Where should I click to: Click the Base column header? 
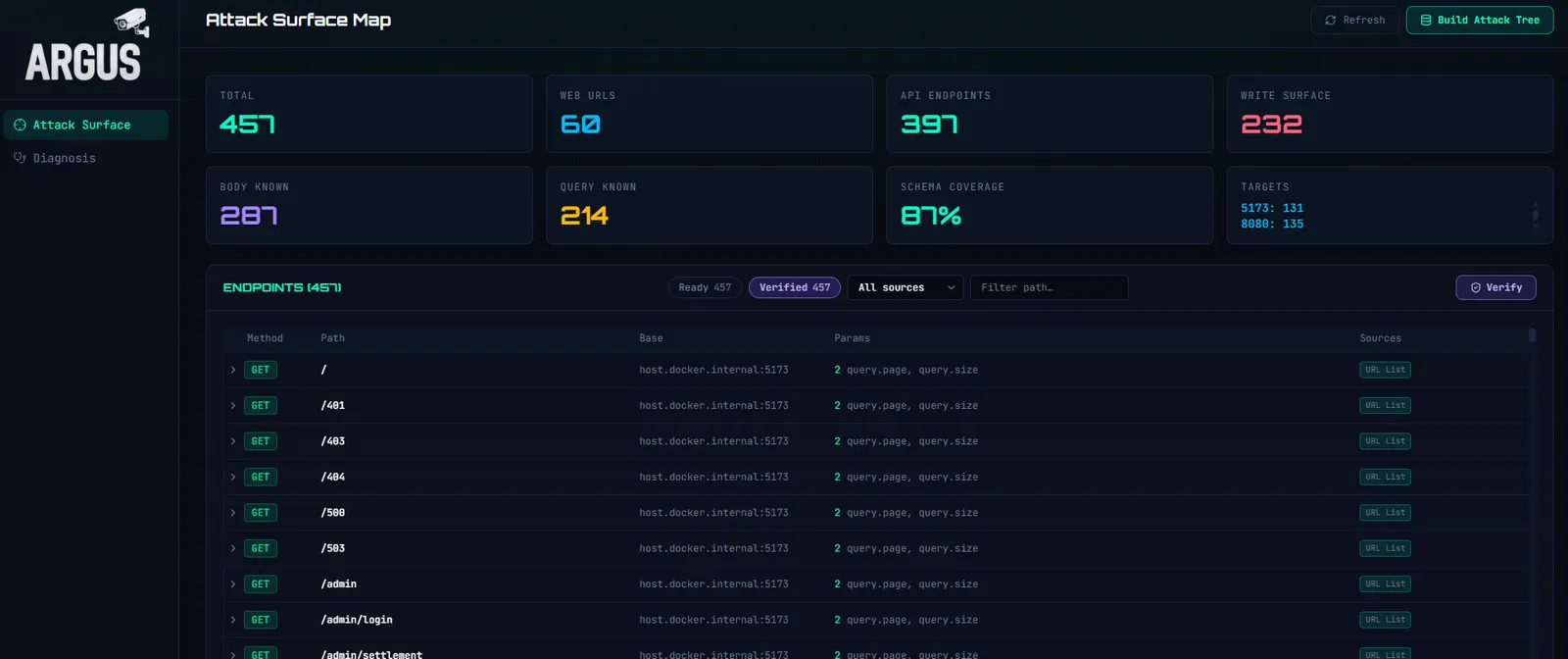[x=651, y=338]
